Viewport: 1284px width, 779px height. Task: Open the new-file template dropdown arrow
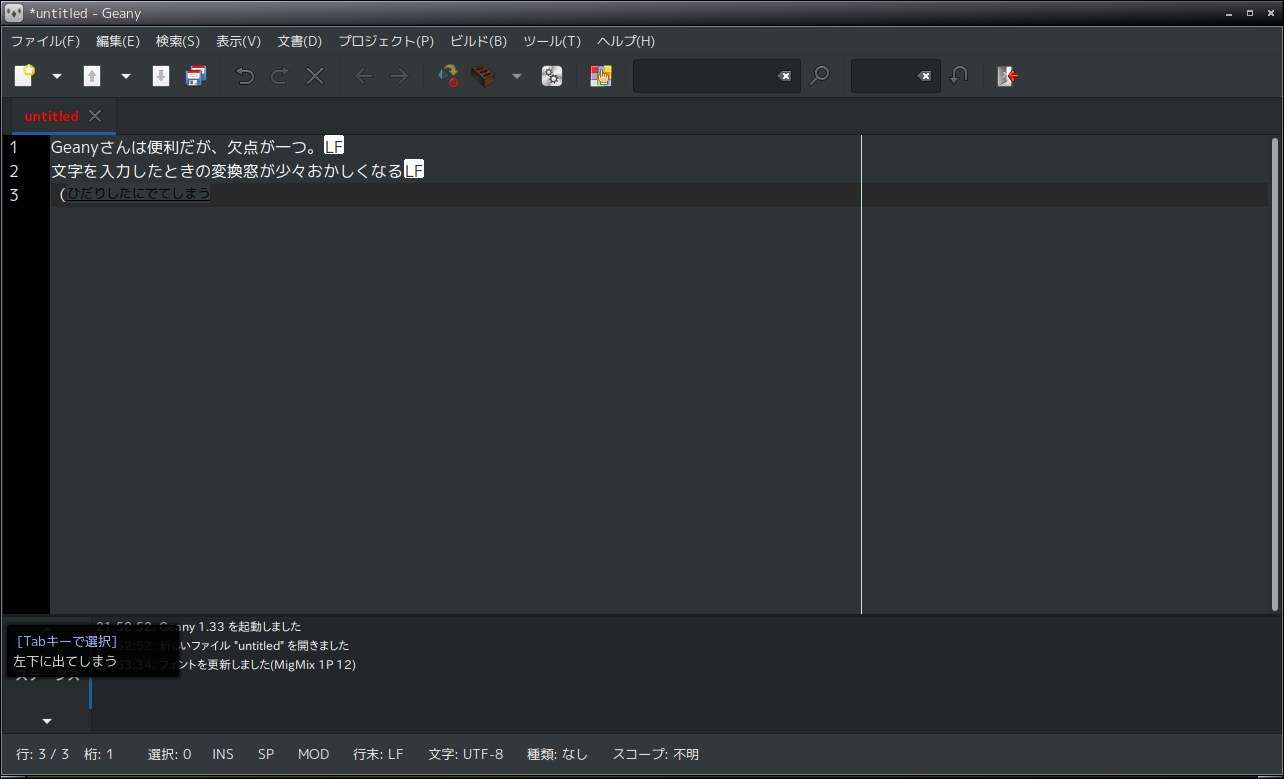(57, 76)
